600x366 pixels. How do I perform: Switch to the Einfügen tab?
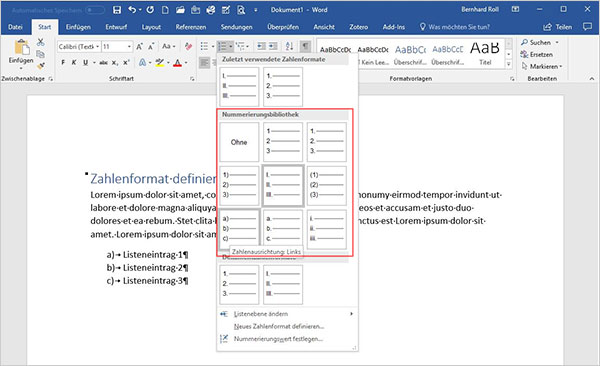pos(78,27)
